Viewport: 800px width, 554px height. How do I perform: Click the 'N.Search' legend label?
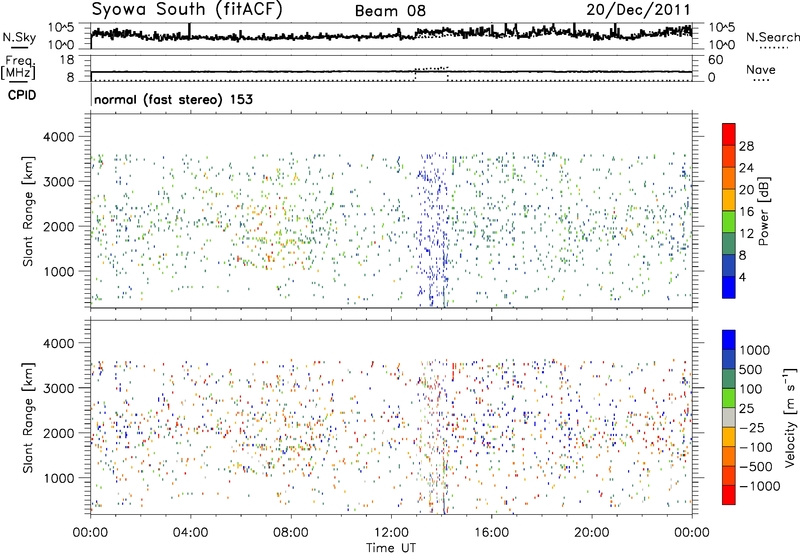click(772, 37)
